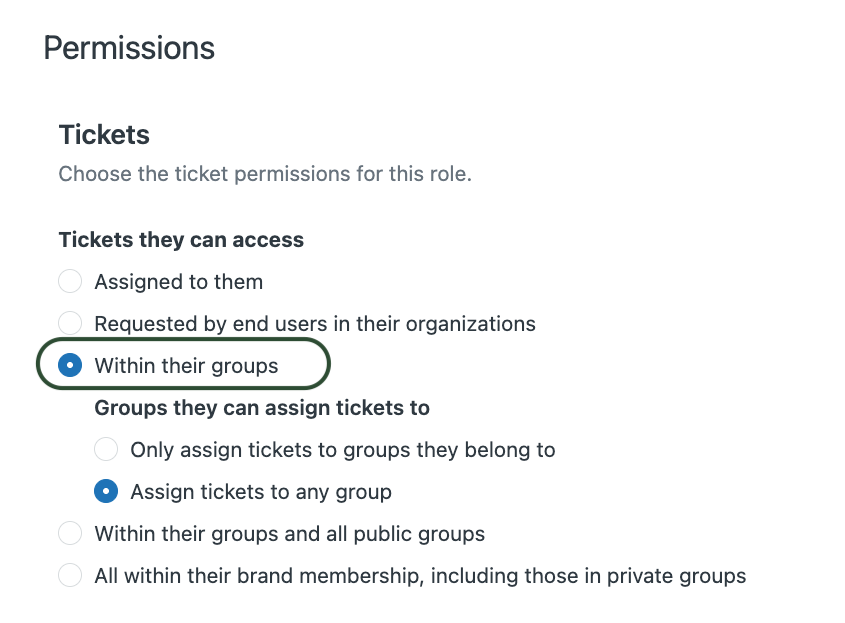845x623 pixels.
Task: Choose "Within their groups and all public groups"
Action: [70, 533]
